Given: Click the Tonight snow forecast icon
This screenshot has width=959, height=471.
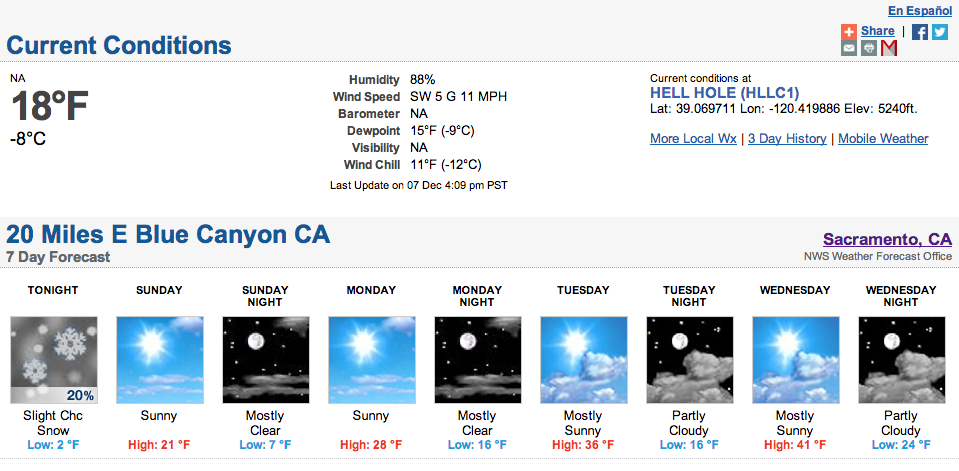Looking at the screenshot, I should [x=54, y=360].
